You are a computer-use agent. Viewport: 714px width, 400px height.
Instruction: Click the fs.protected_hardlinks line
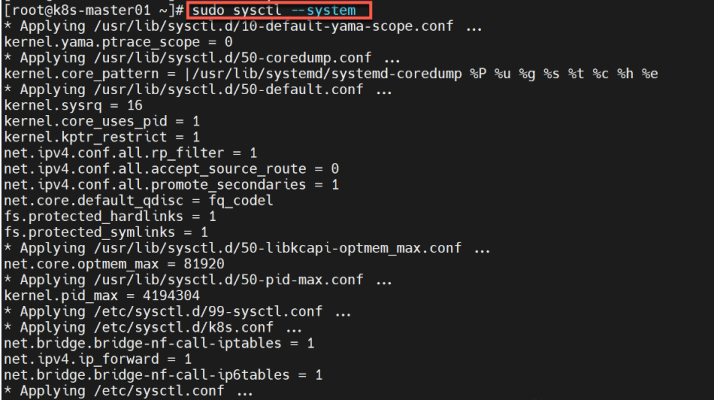[110, 216]
